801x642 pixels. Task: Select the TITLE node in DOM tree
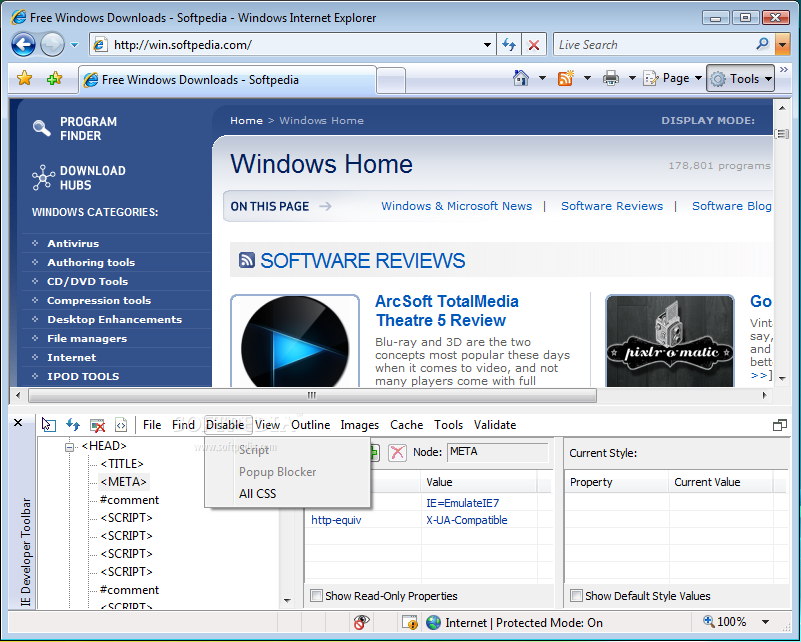pos(122,464)
